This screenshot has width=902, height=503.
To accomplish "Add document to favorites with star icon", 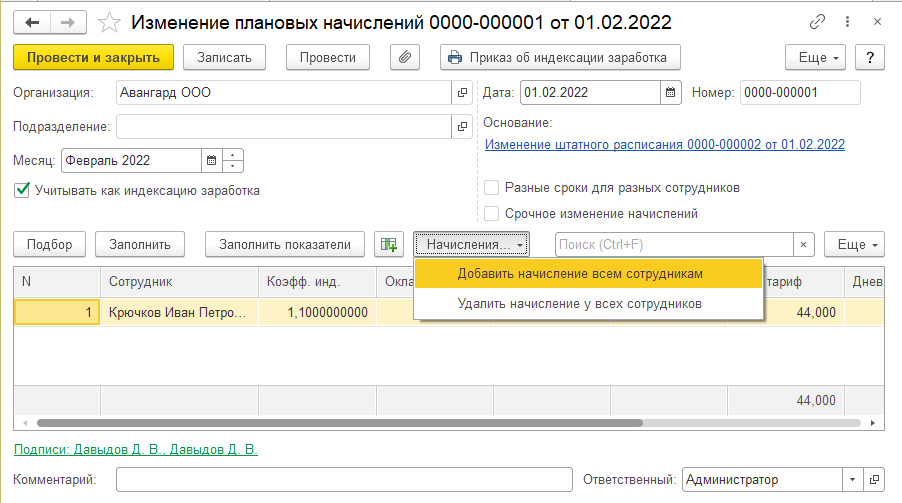I will (x=111, y=22).
